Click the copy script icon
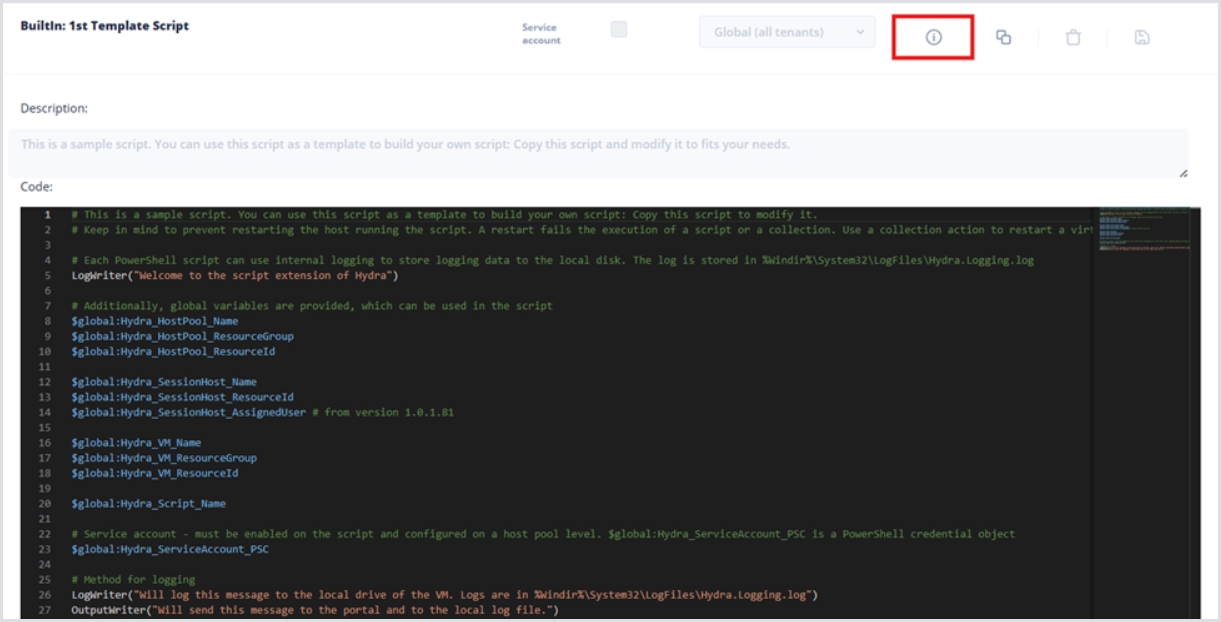1221x622 pixels. 1003,37
